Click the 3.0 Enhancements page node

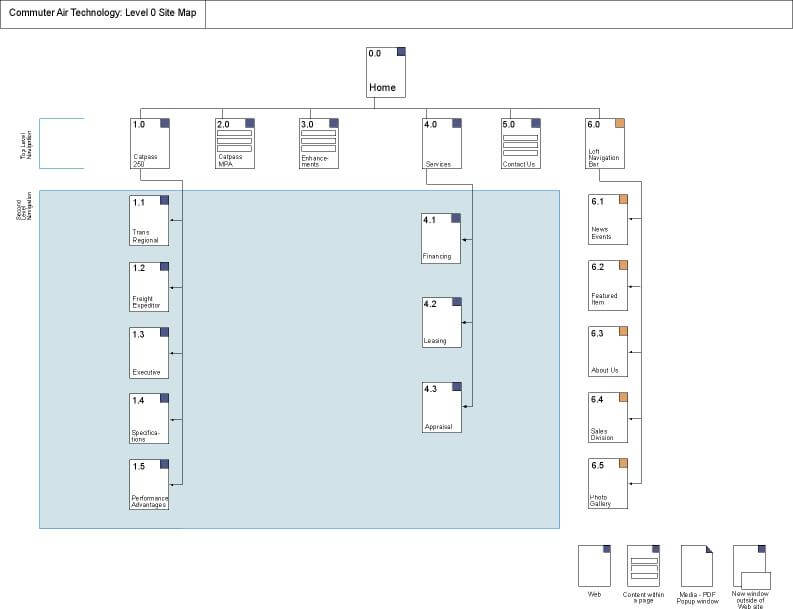point(318,143)
